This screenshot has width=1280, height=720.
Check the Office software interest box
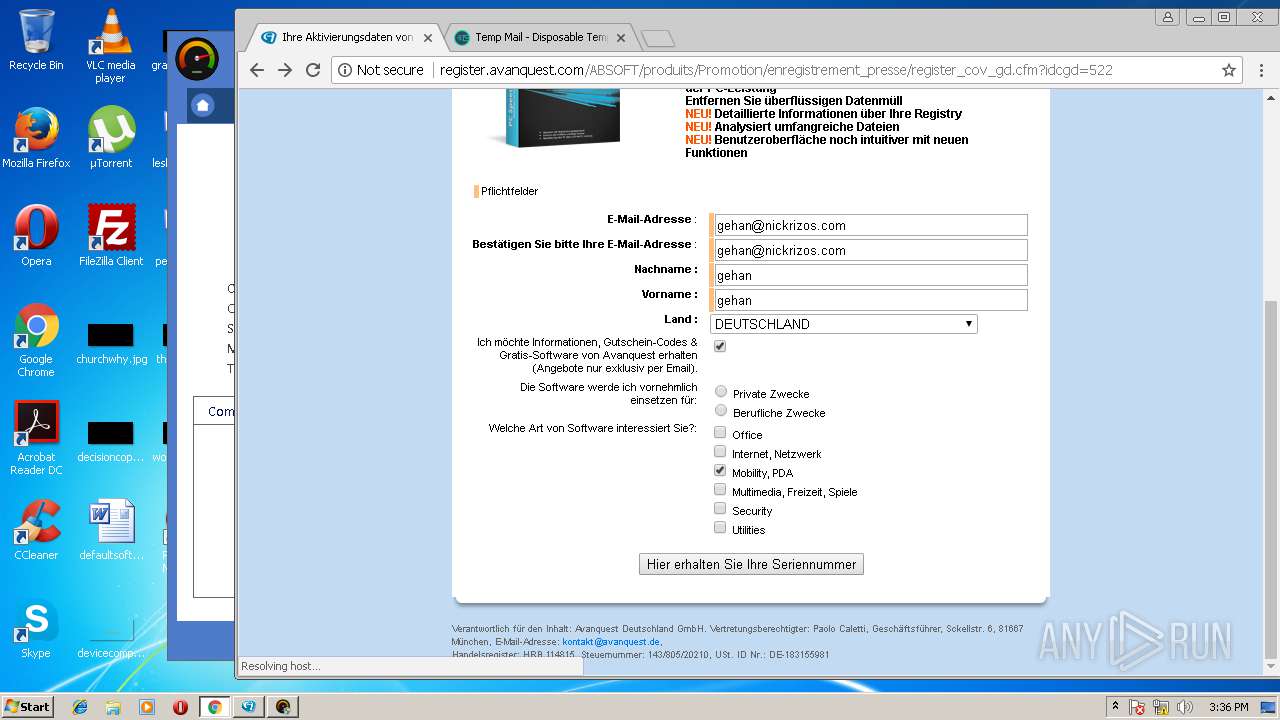coord(720,432)
